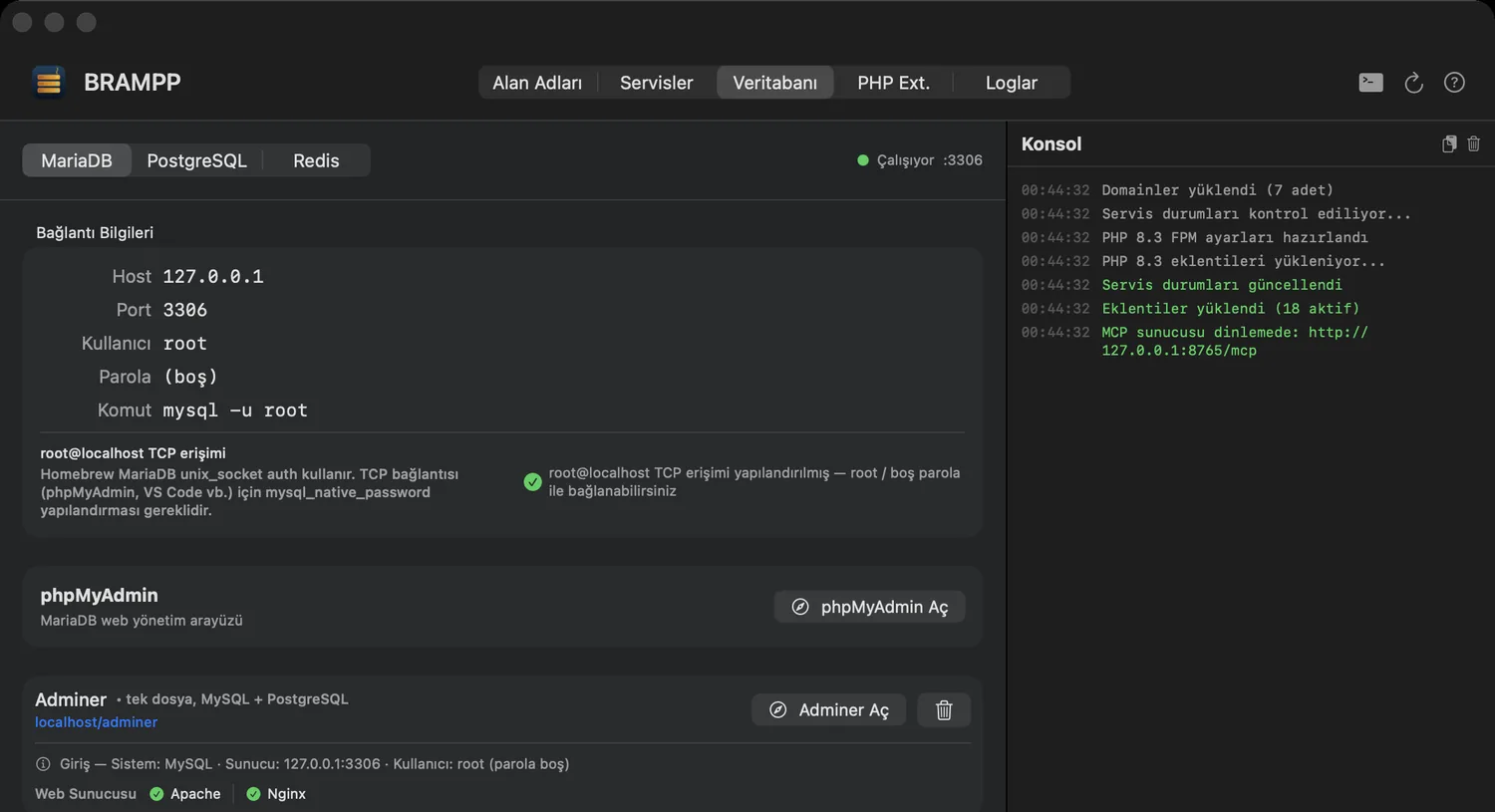Click the Adminer section title
Image resolution: width=1495 pixels, height=812 pixels.
point(71,699)
